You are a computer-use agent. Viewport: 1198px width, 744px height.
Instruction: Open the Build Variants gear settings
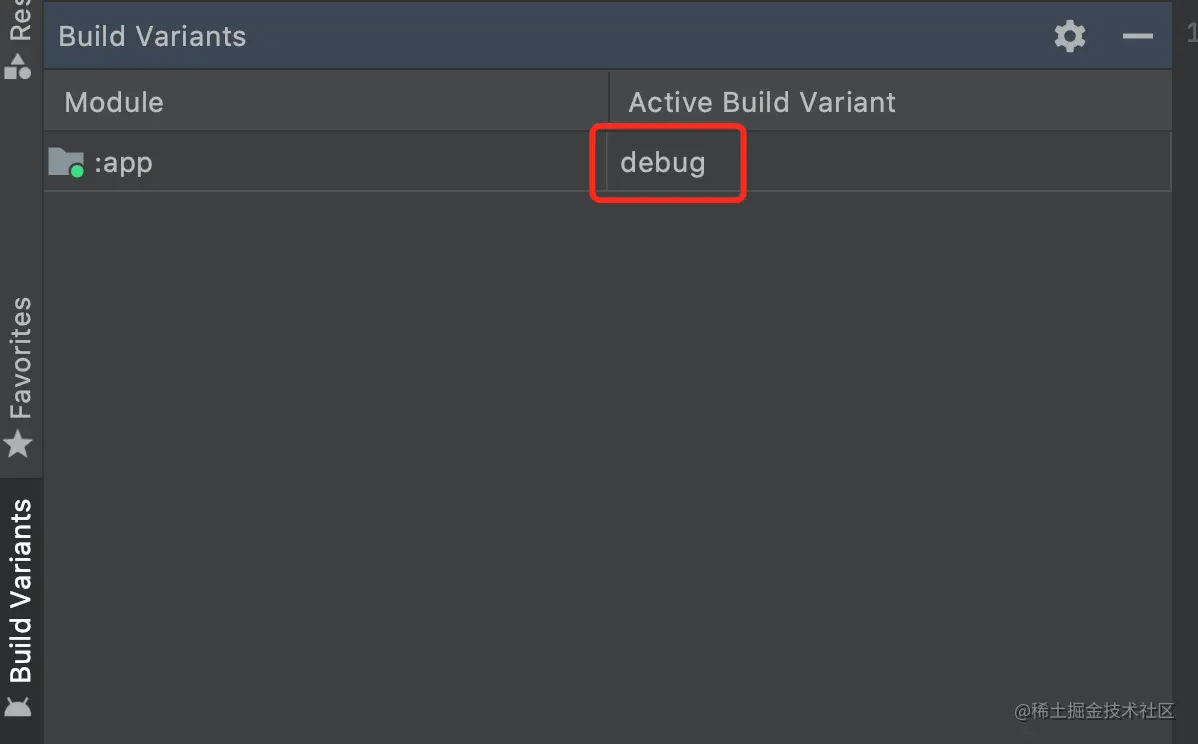(x=1069, y=37)
